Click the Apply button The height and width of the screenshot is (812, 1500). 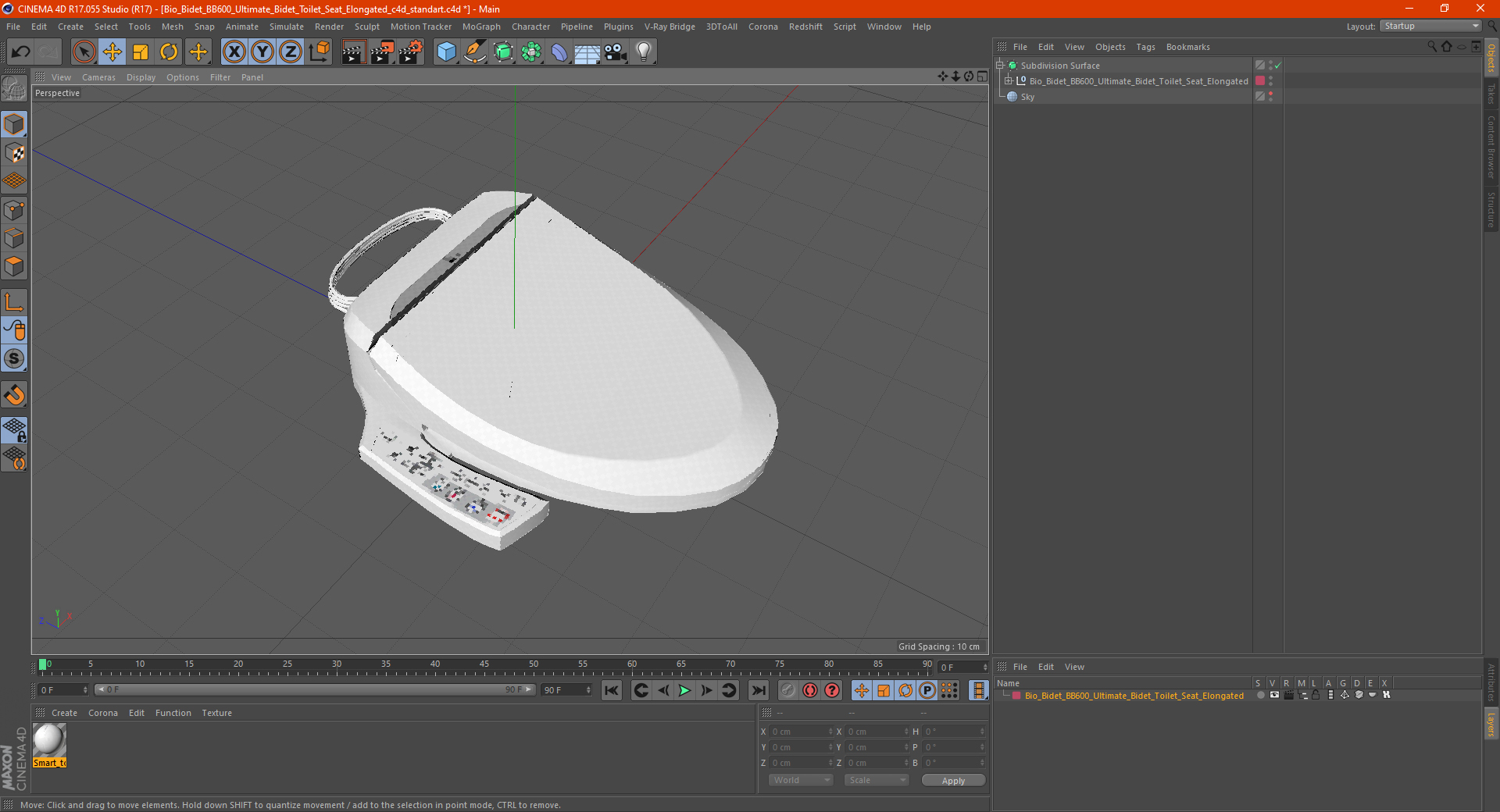pyautogui.click(x=953, y=781)
